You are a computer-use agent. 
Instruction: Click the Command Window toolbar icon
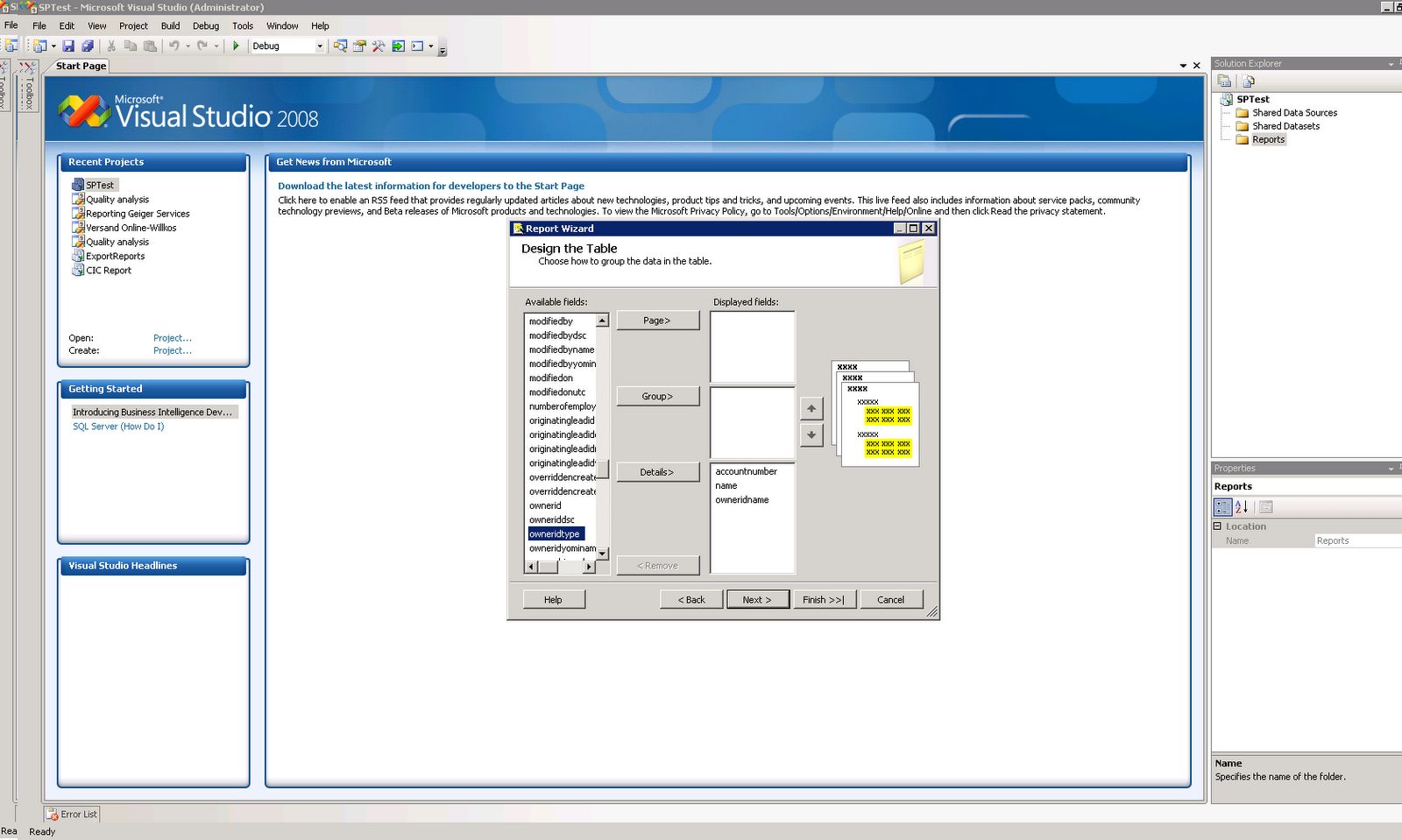[x=417, y=46]
